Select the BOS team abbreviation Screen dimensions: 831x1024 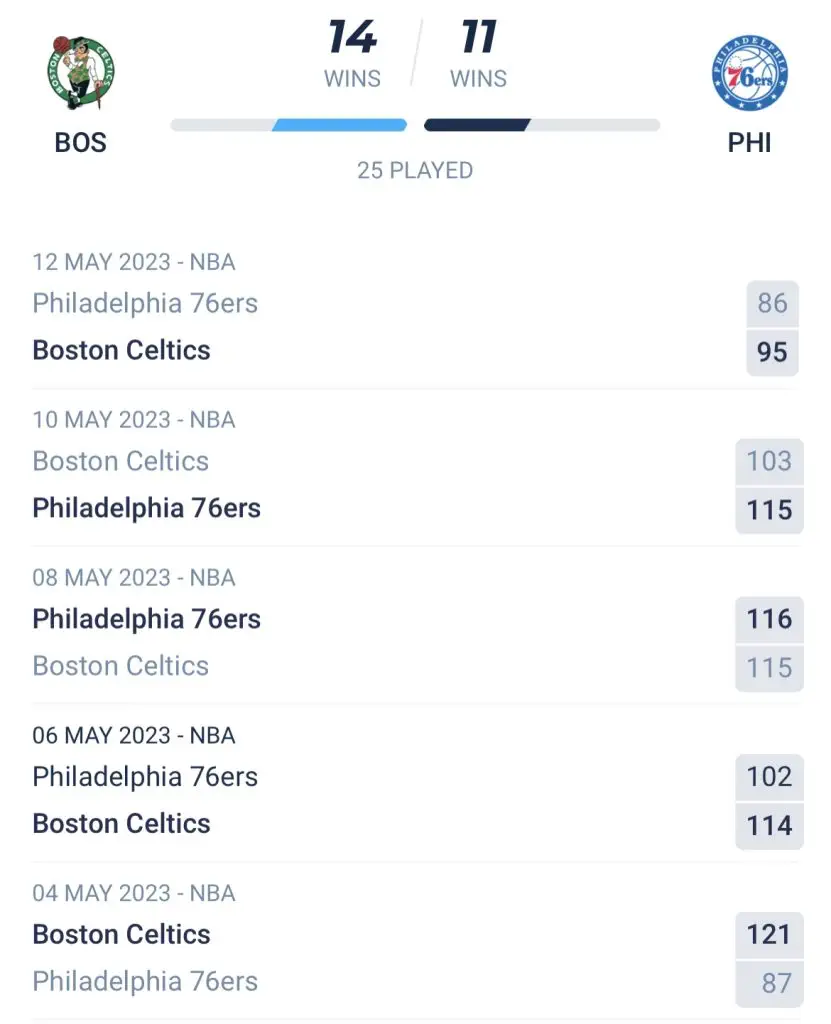(80, 142)
